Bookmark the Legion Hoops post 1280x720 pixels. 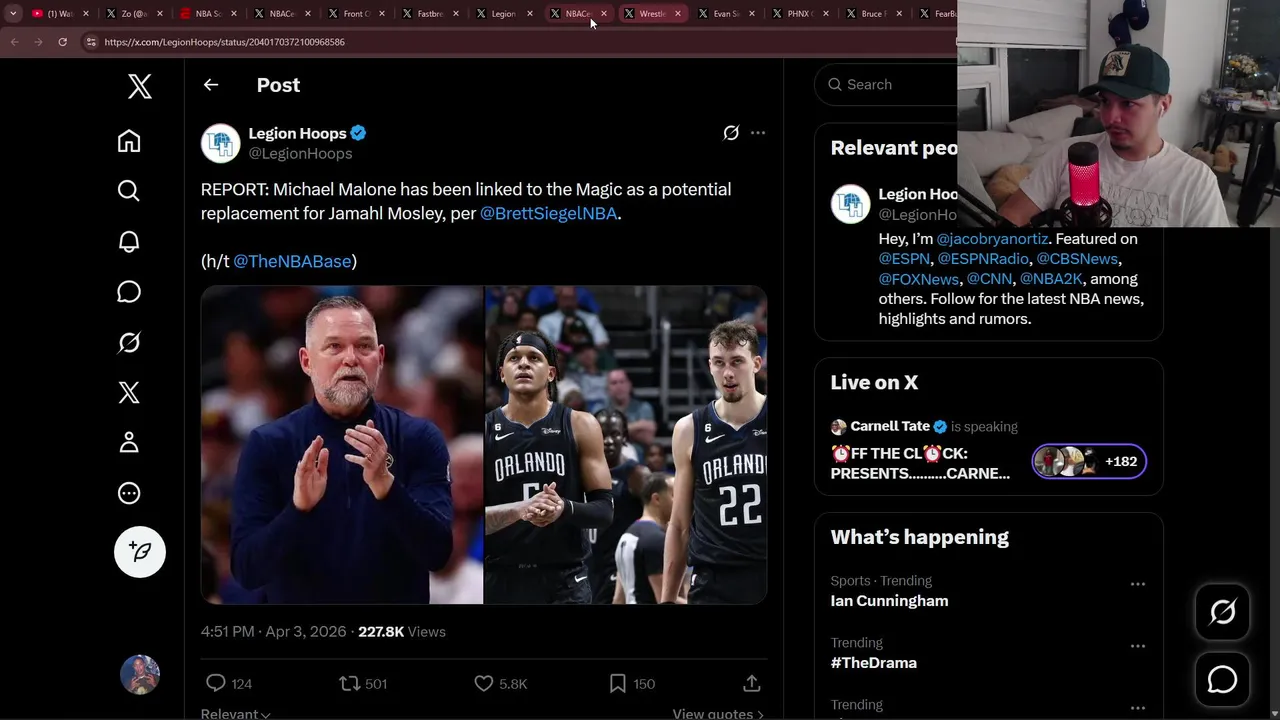(618, 684)
